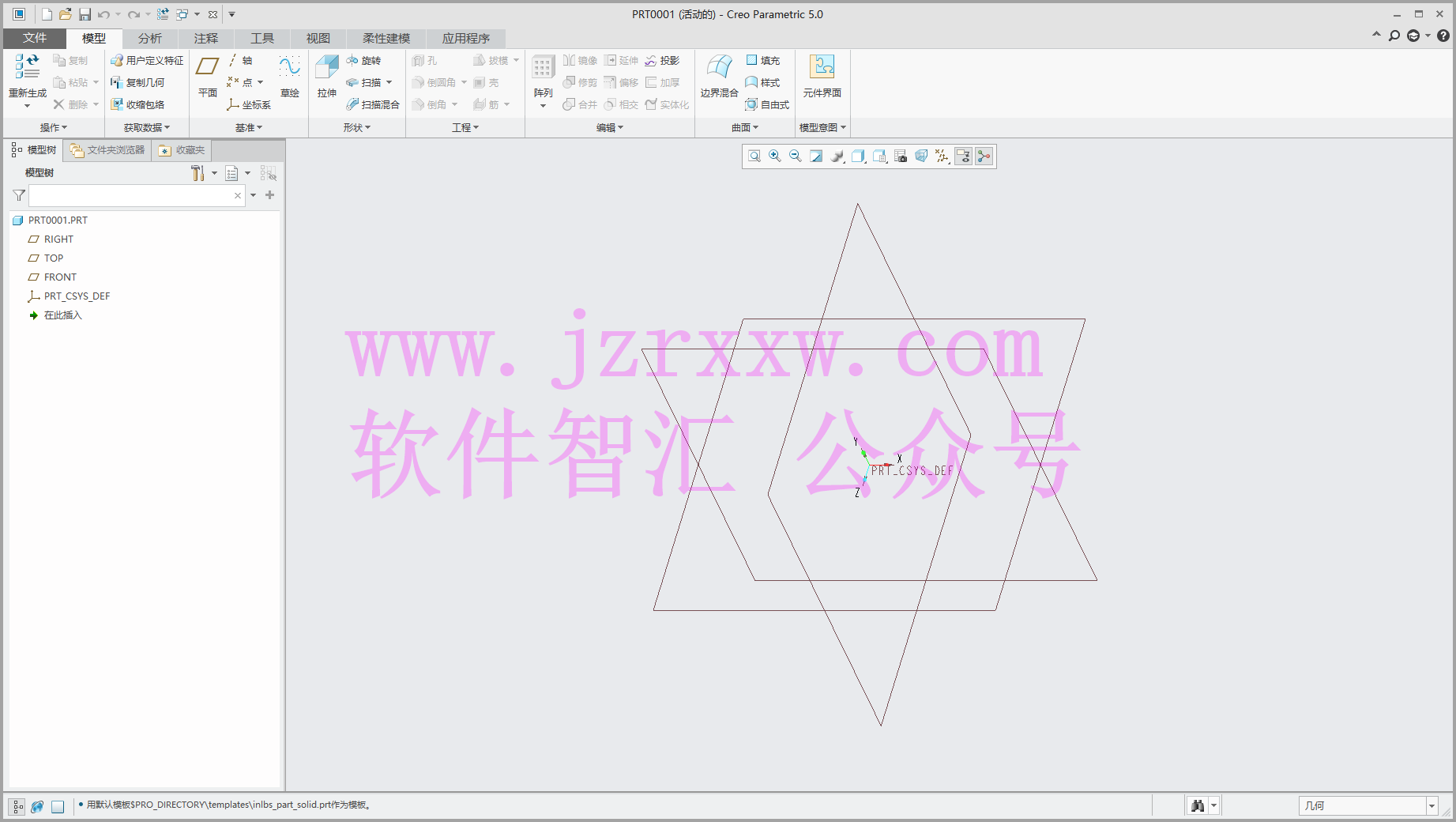
Task: Click the binoculars search icon in status bar
Action: [1198, 805]
